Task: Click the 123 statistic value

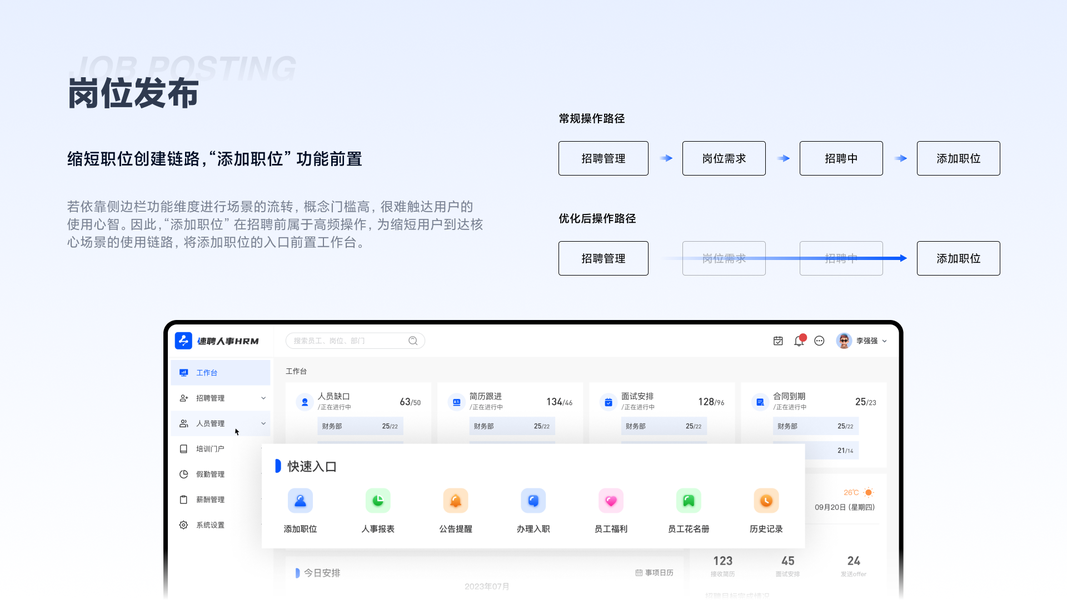Action: click(x=723, y=561)
